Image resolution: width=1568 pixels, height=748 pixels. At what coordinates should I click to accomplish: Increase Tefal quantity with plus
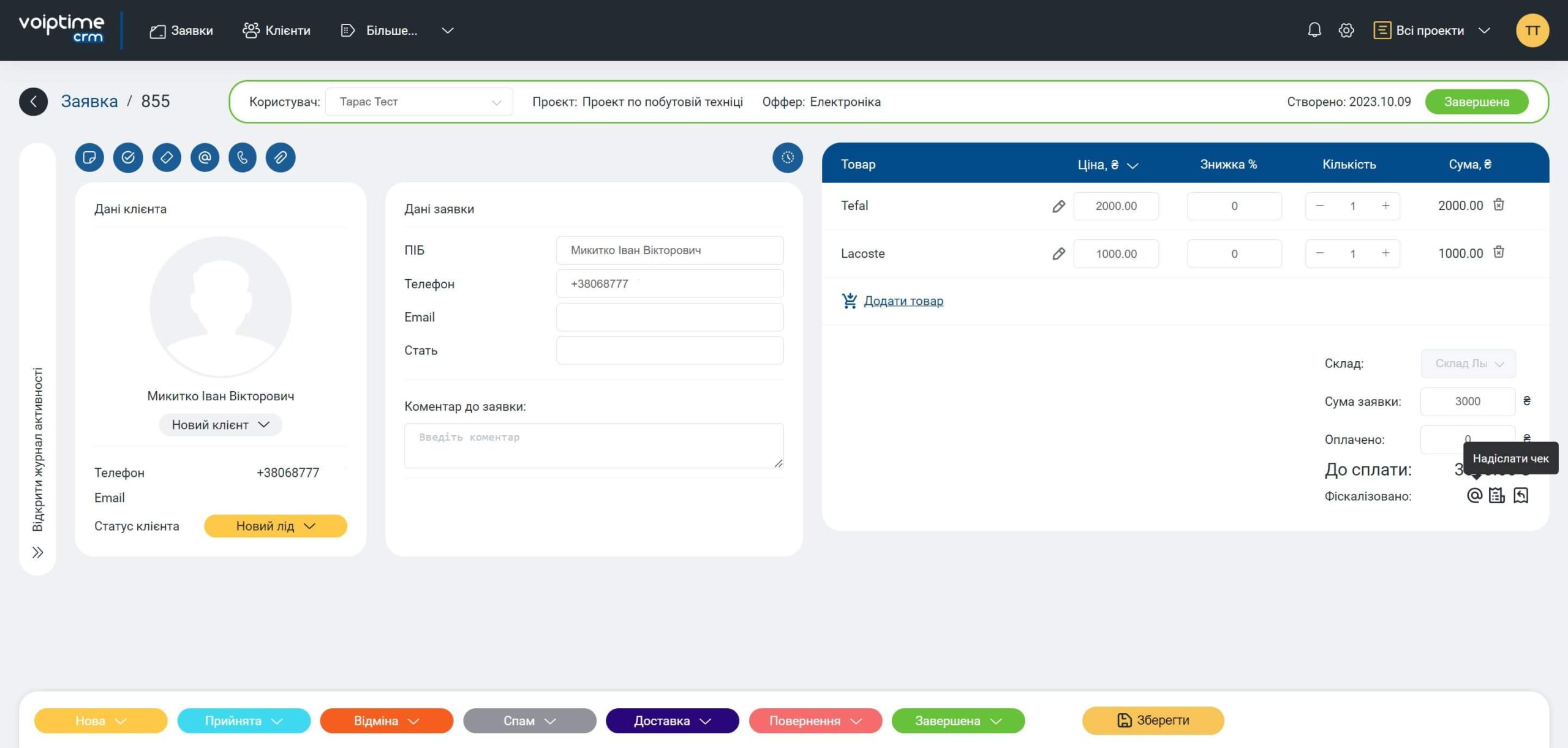(1385, 206)
